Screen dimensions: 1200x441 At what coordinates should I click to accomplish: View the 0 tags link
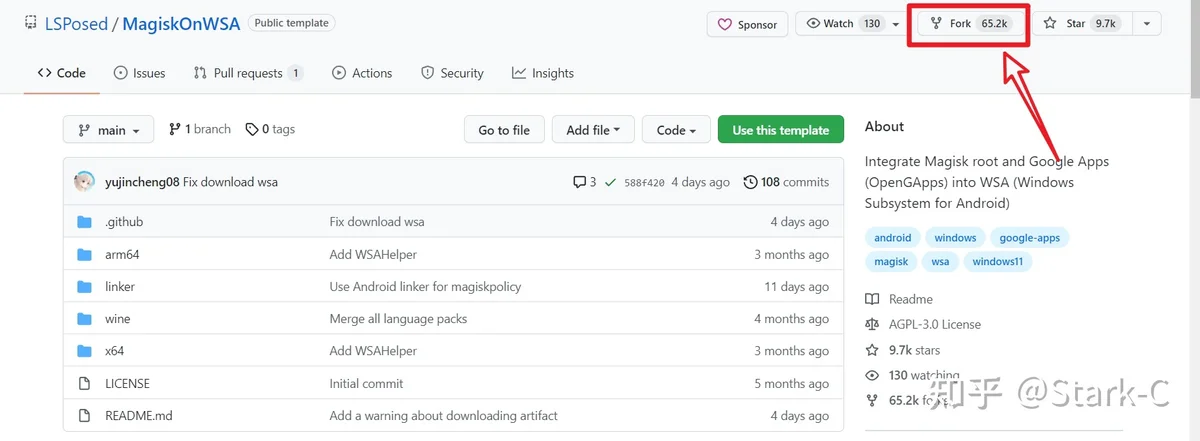[270, 129]
